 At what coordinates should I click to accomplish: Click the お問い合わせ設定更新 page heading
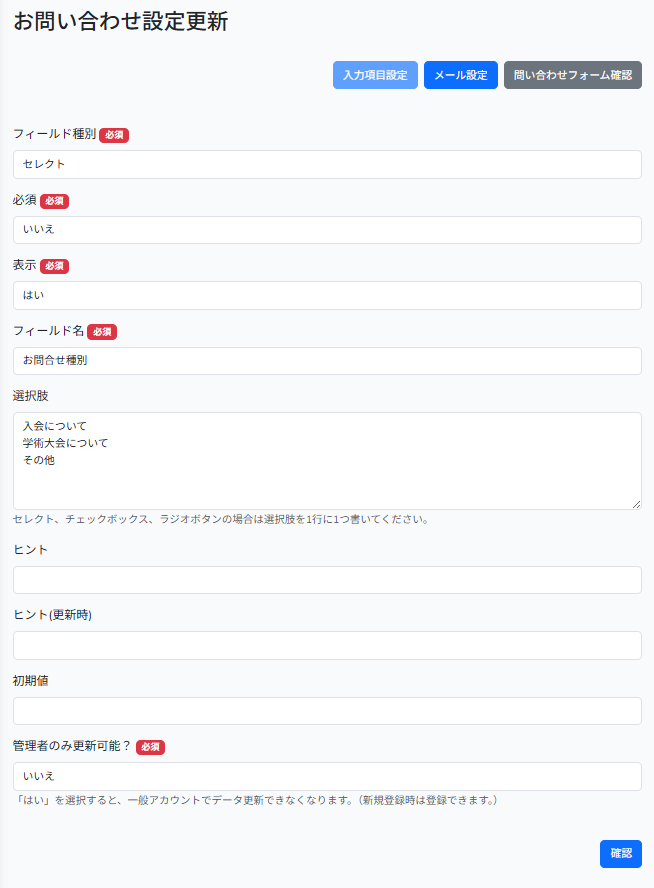(120, 21)
